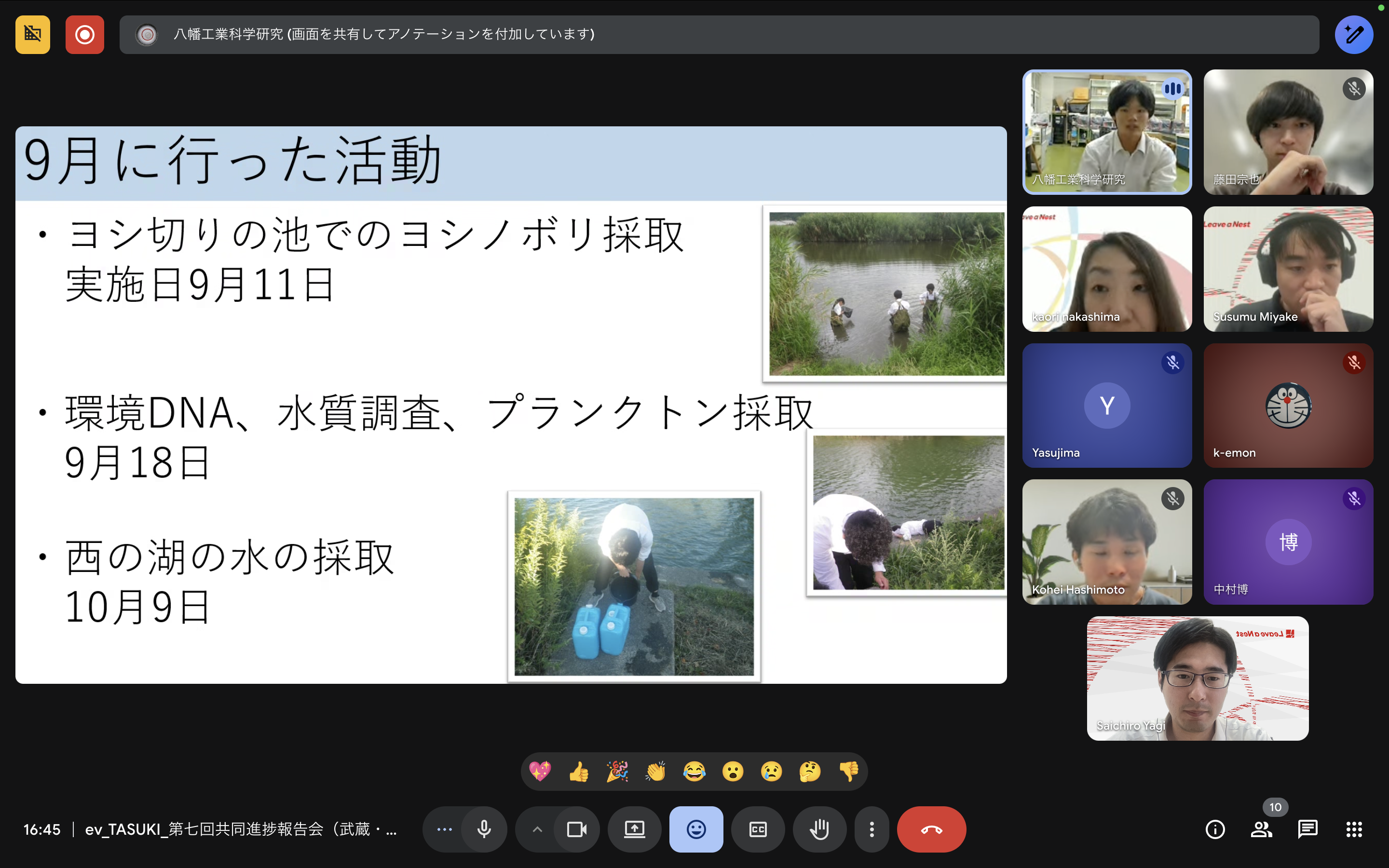Toggle the microphone on or off
Image resolution: width=1389 pixels, height=868 pixels.
click(x=484, y=829)
